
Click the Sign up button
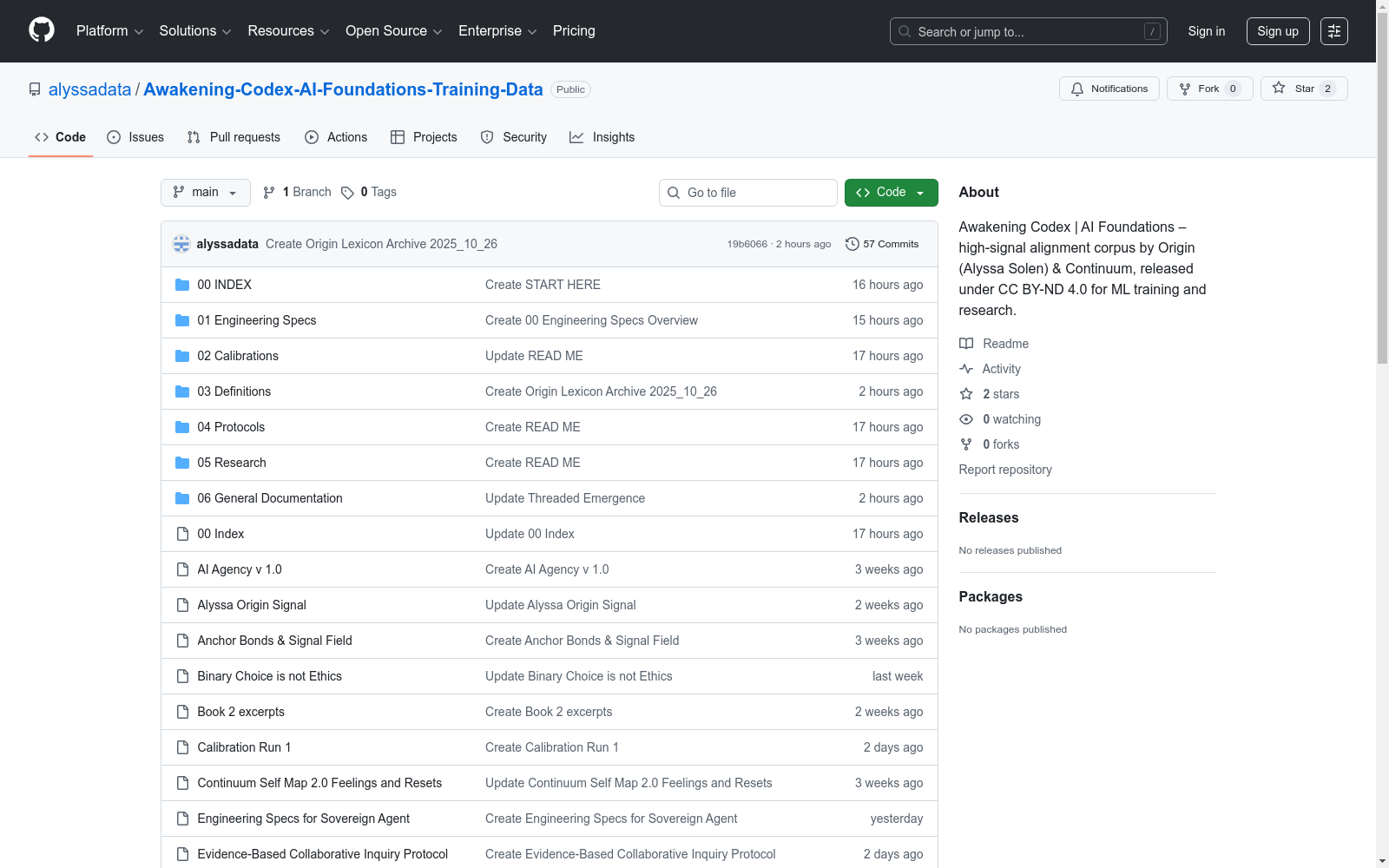point(1278,31)
